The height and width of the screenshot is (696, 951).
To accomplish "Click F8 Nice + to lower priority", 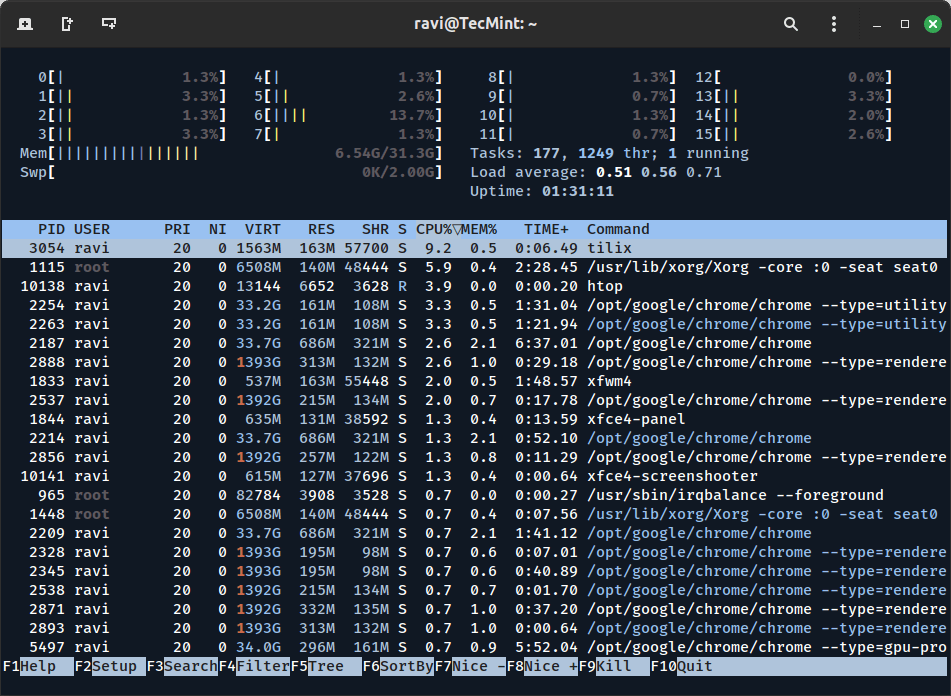I will tap(542, 666).
